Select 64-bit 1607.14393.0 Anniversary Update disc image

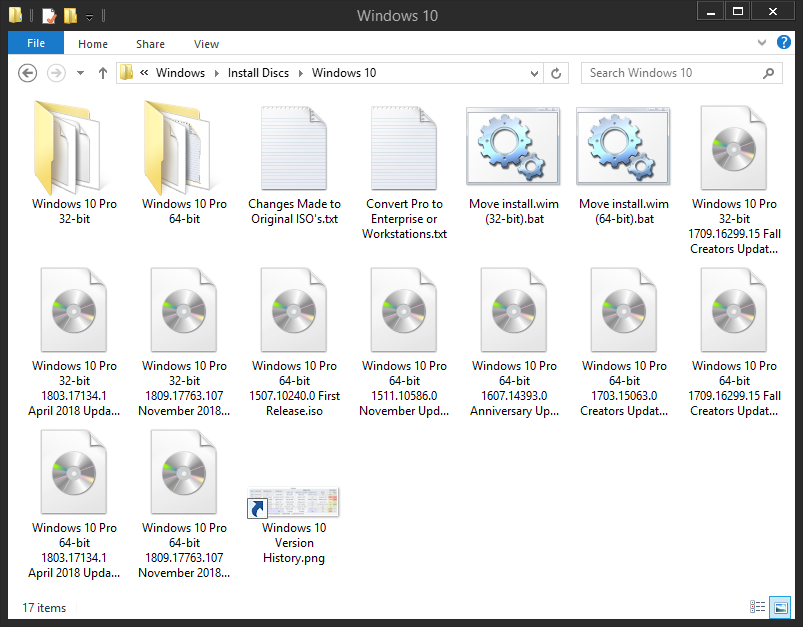pyautogui.click(x=514, y=309)
